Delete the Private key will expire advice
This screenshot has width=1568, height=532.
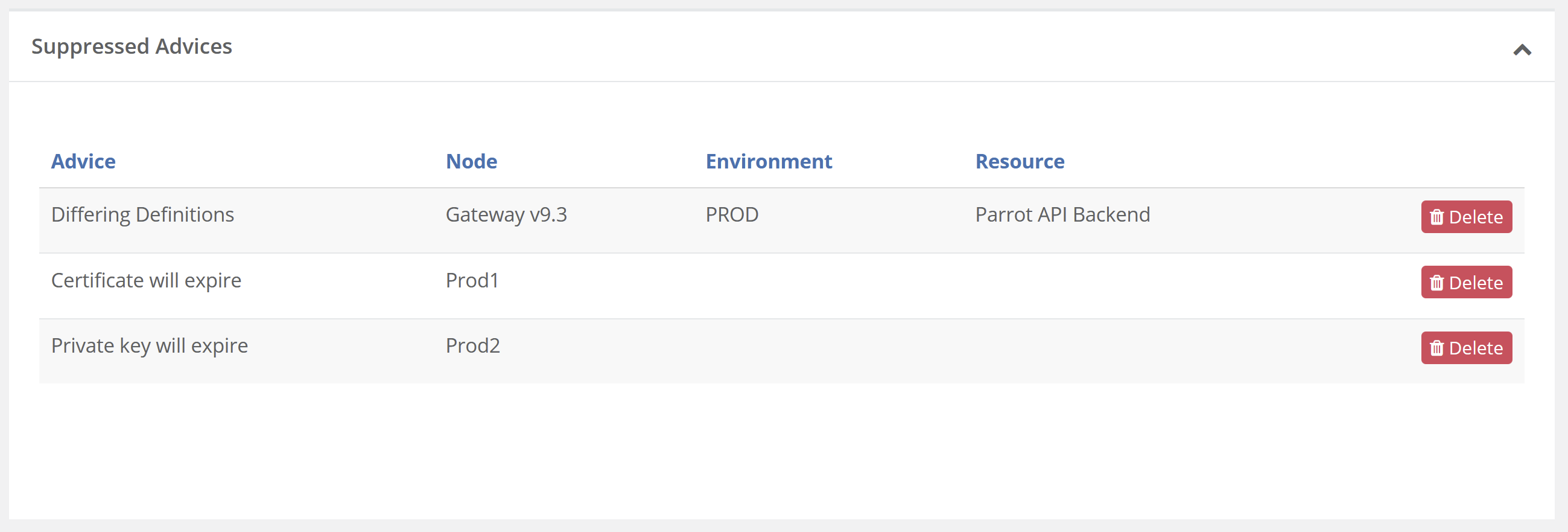pos(1466,348)
